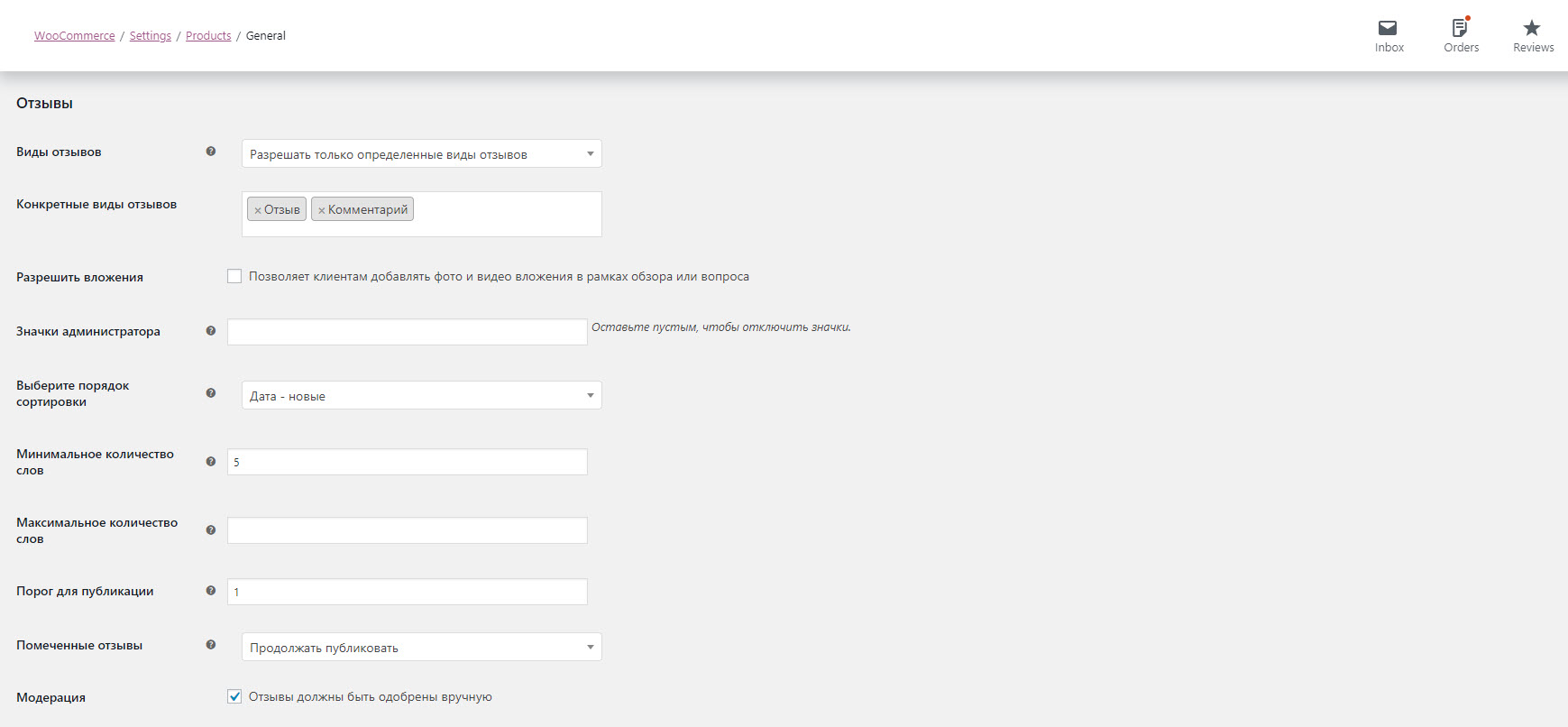Click the Разрешить вложения label
This screenshot has width=1568, height=727.
coord(80,277)
